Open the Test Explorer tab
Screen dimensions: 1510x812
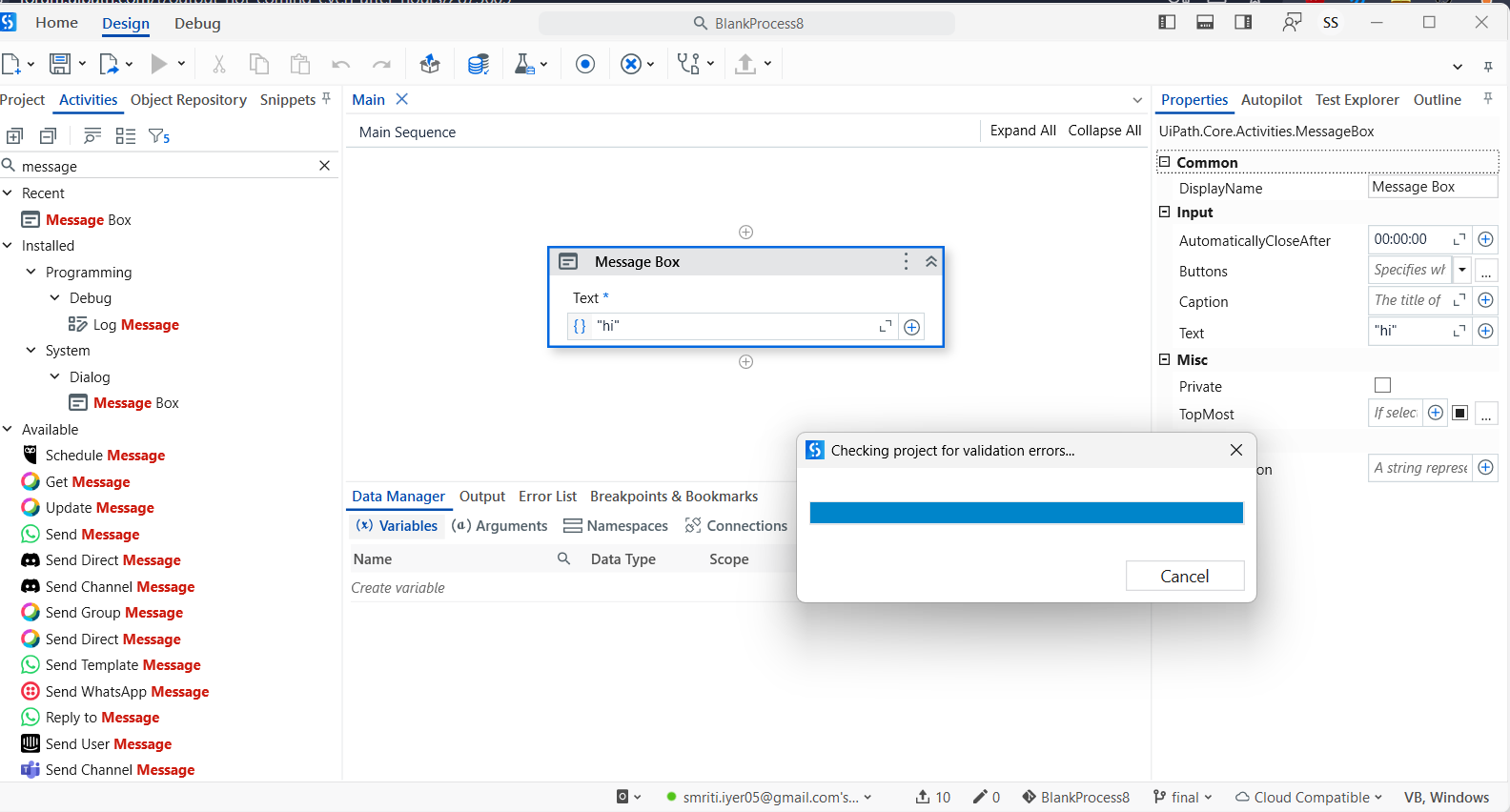point(1357,99)
